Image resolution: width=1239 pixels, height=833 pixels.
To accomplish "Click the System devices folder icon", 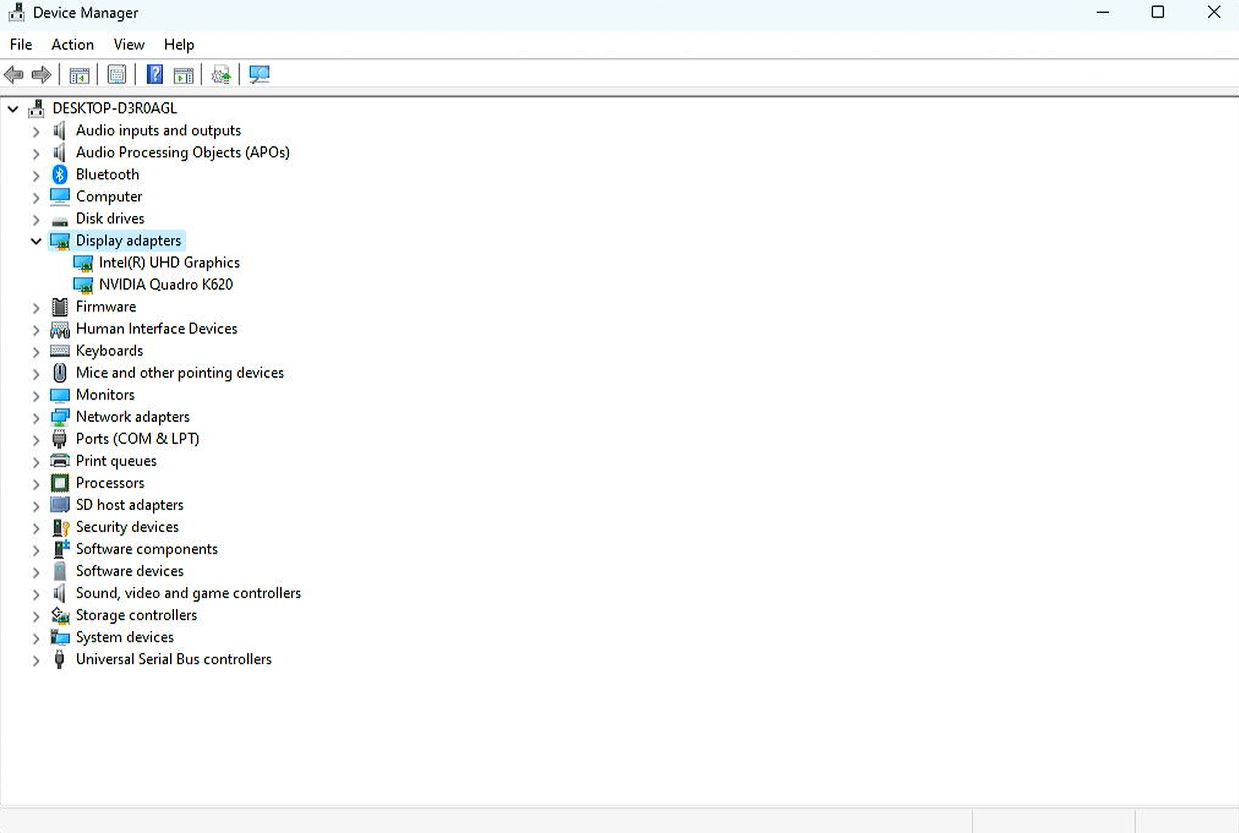I will click(x=60, y=637).
